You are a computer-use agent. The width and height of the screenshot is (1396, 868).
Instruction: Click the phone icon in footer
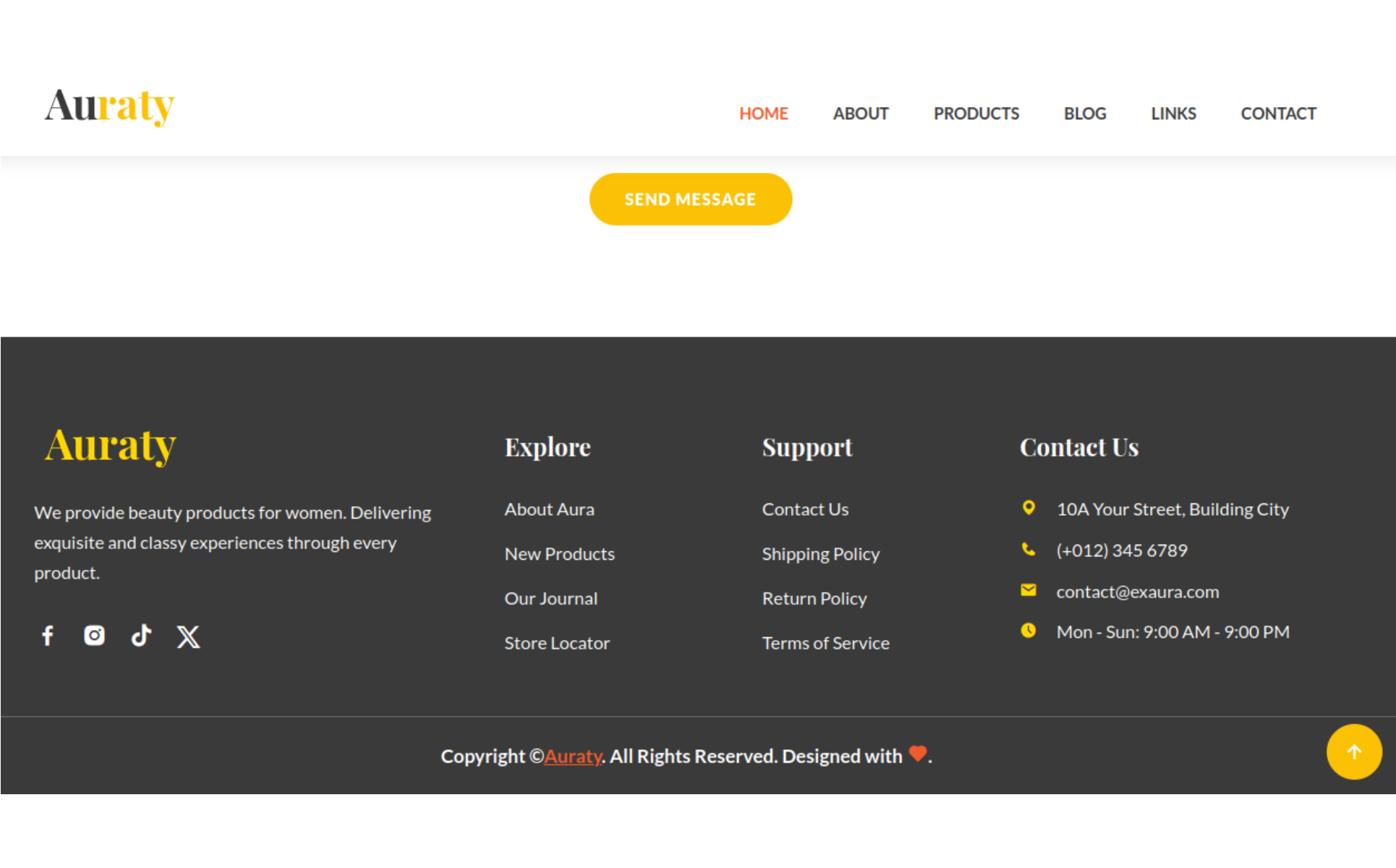tap(1028, 550)
